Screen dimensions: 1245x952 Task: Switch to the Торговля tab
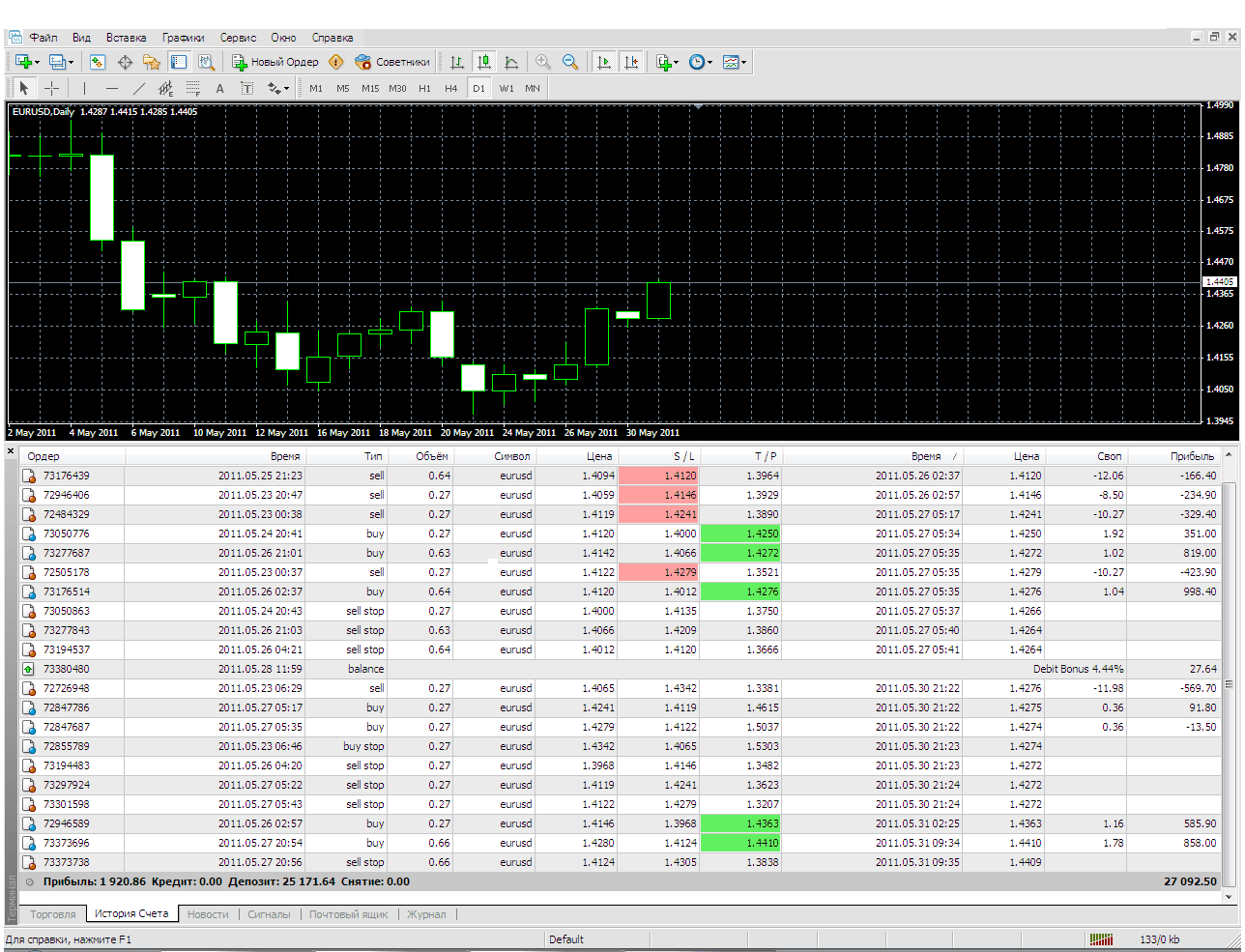tap(52, 913)
